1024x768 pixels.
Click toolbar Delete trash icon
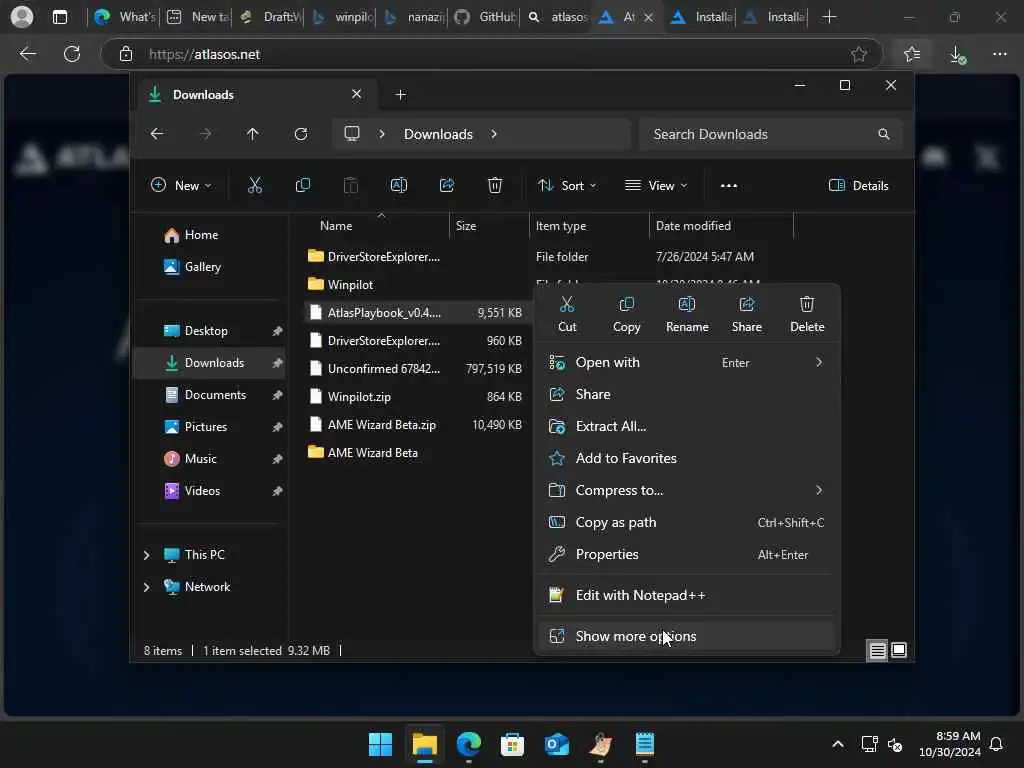click(495, 185)
